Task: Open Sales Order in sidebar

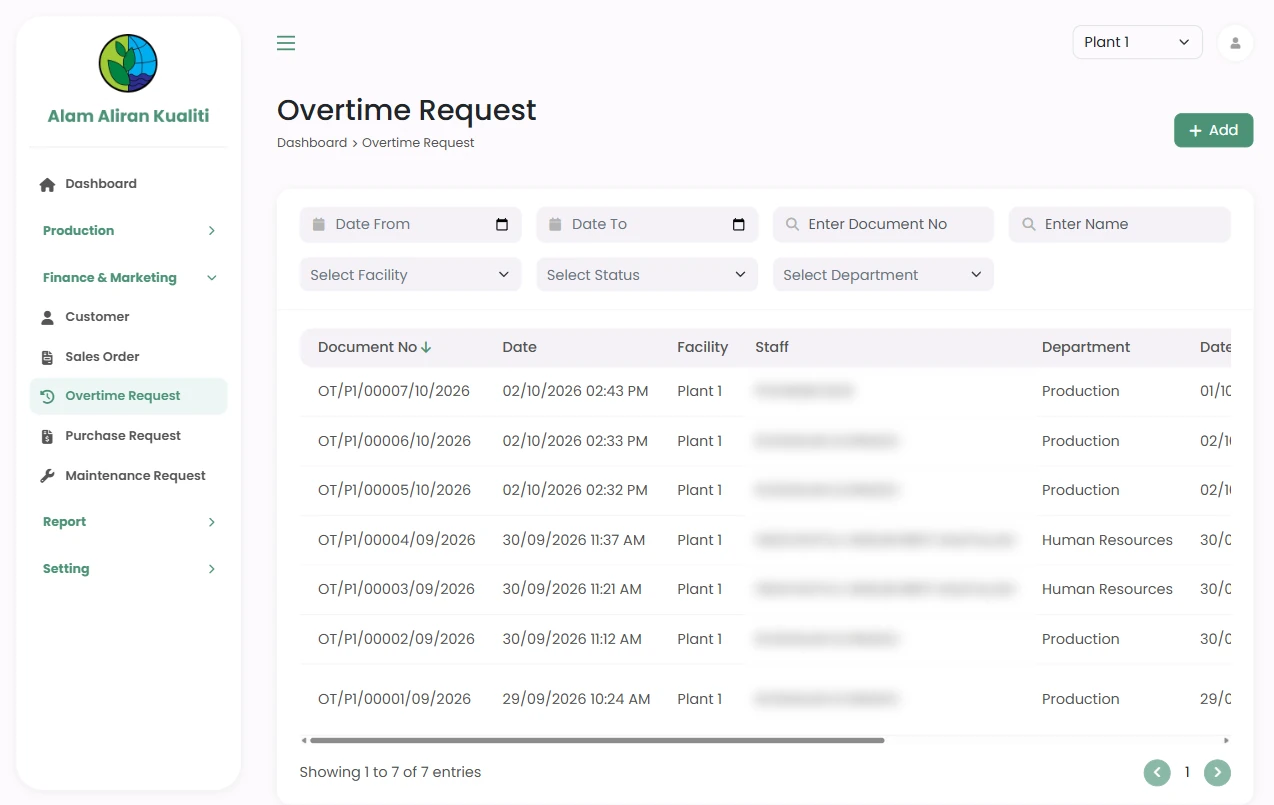Action: (128, 357)
